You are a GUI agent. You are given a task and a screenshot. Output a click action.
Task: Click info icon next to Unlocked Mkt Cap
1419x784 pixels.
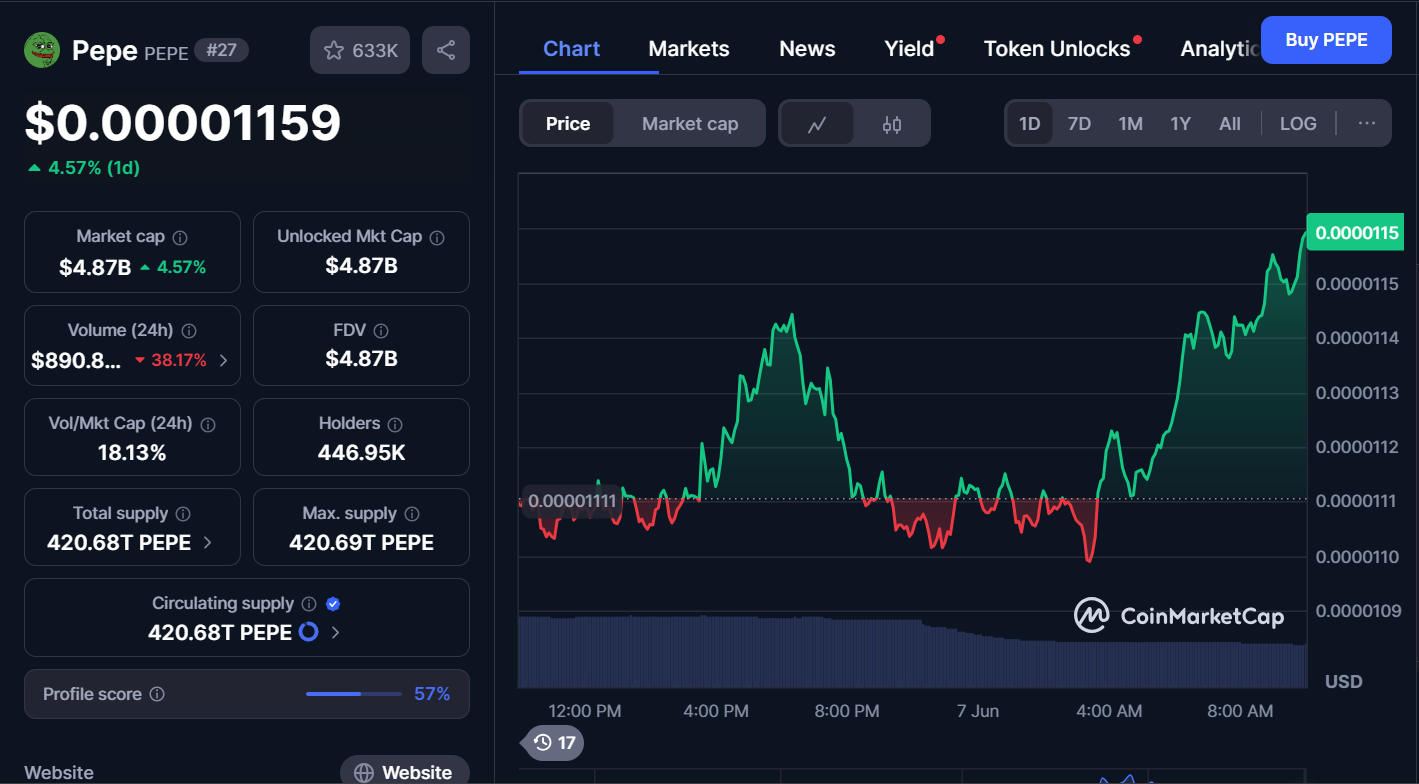(437, 237)
